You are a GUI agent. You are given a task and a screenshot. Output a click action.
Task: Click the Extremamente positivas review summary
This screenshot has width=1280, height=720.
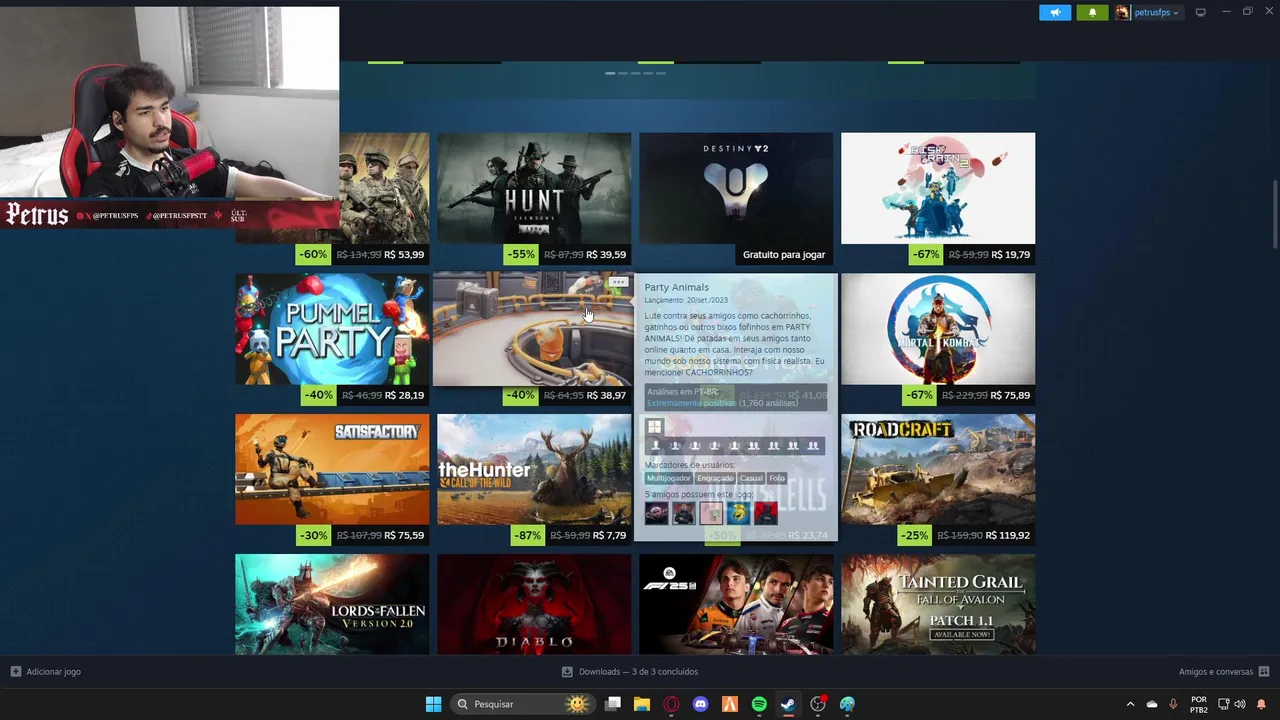(690, 403)
